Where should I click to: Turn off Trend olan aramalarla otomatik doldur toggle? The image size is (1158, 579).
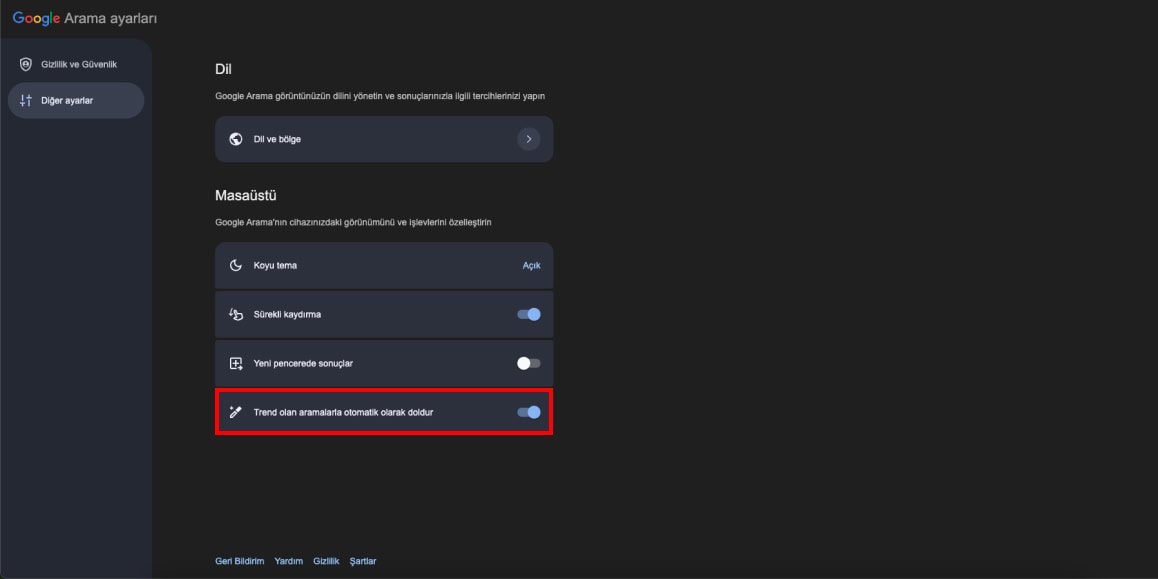[x=529, y=412]
